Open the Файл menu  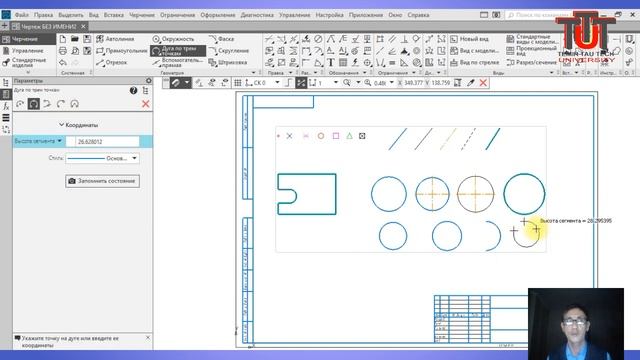tap(22, 15)
